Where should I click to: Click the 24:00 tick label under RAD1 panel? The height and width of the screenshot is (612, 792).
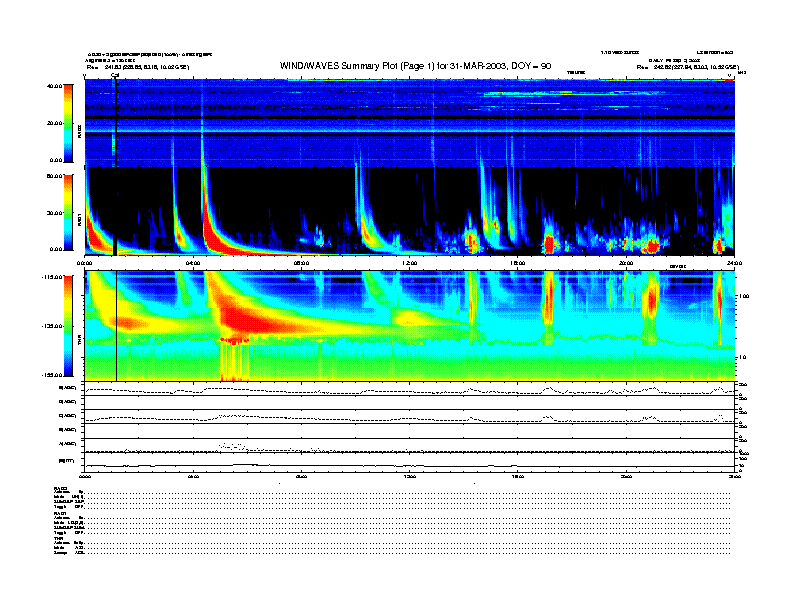tap(734, 263)
